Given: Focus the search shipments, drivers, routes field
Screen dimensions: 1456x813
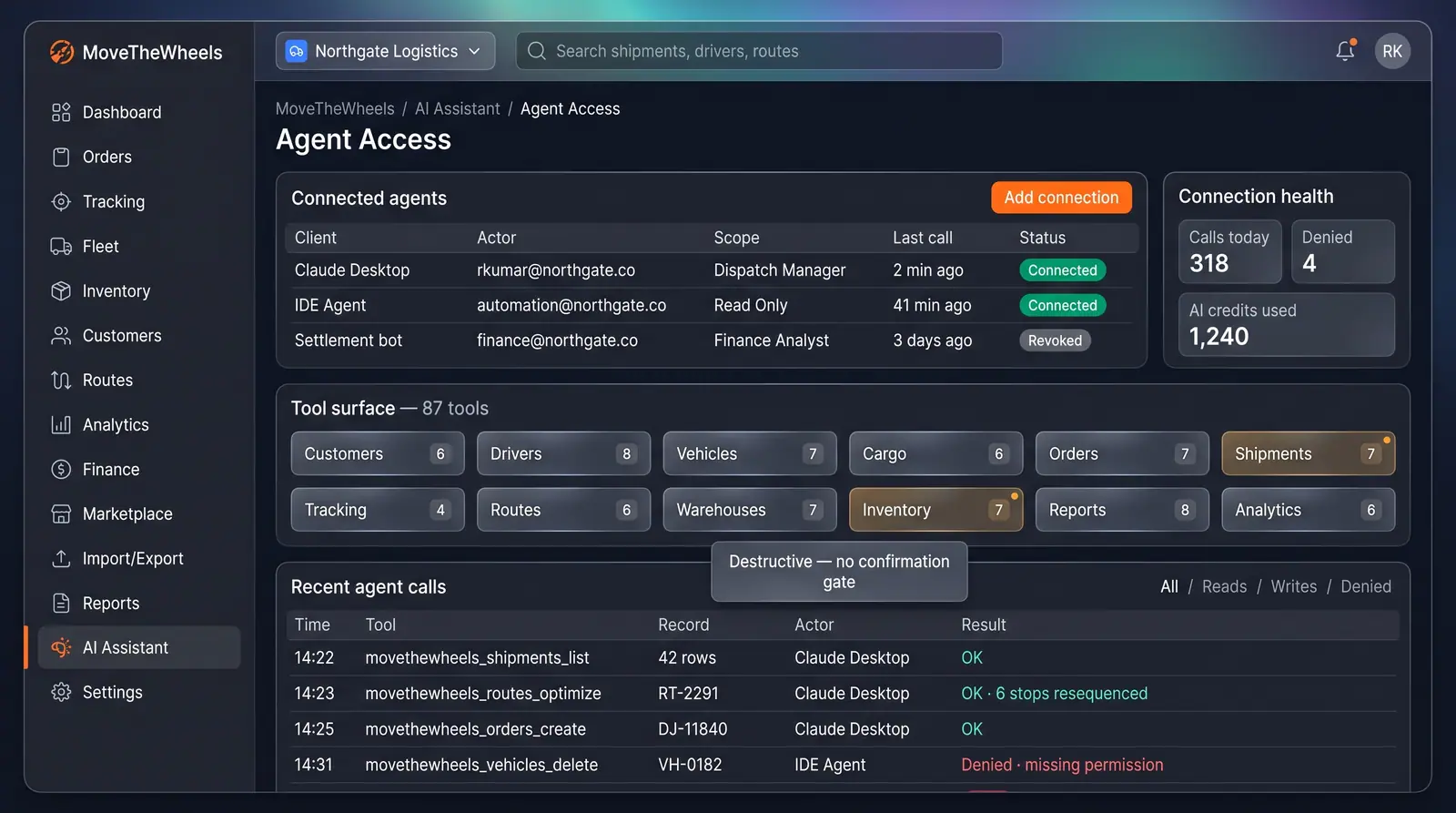Looking at the screenshot, I should 759,51.
